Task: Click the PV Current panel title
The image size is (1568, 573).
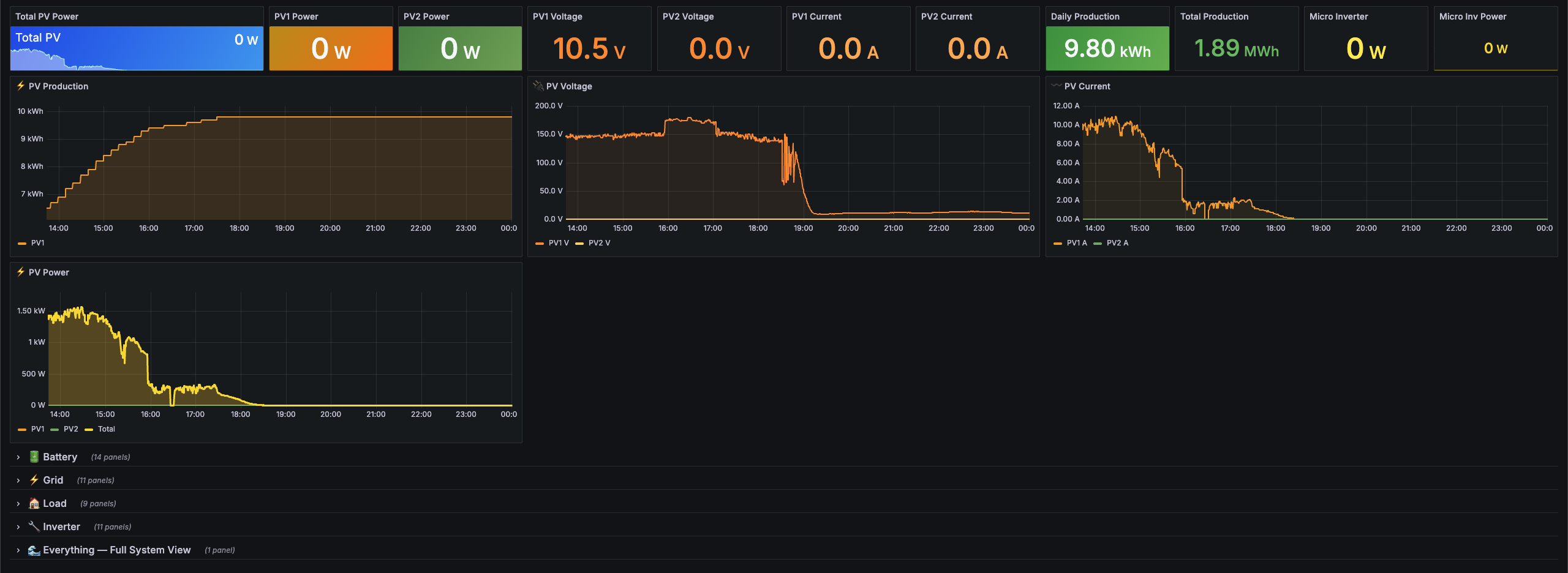Action: click(1087, 86)
